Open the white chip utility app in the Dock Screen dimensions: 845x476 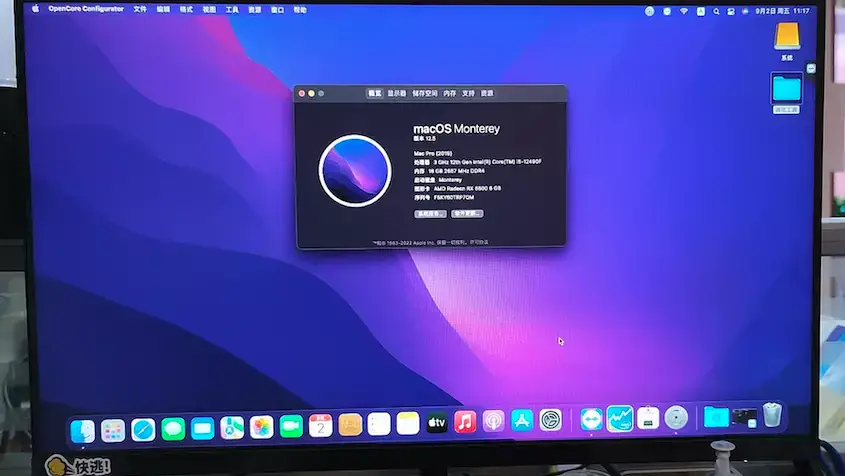click(x=648, y=418)
